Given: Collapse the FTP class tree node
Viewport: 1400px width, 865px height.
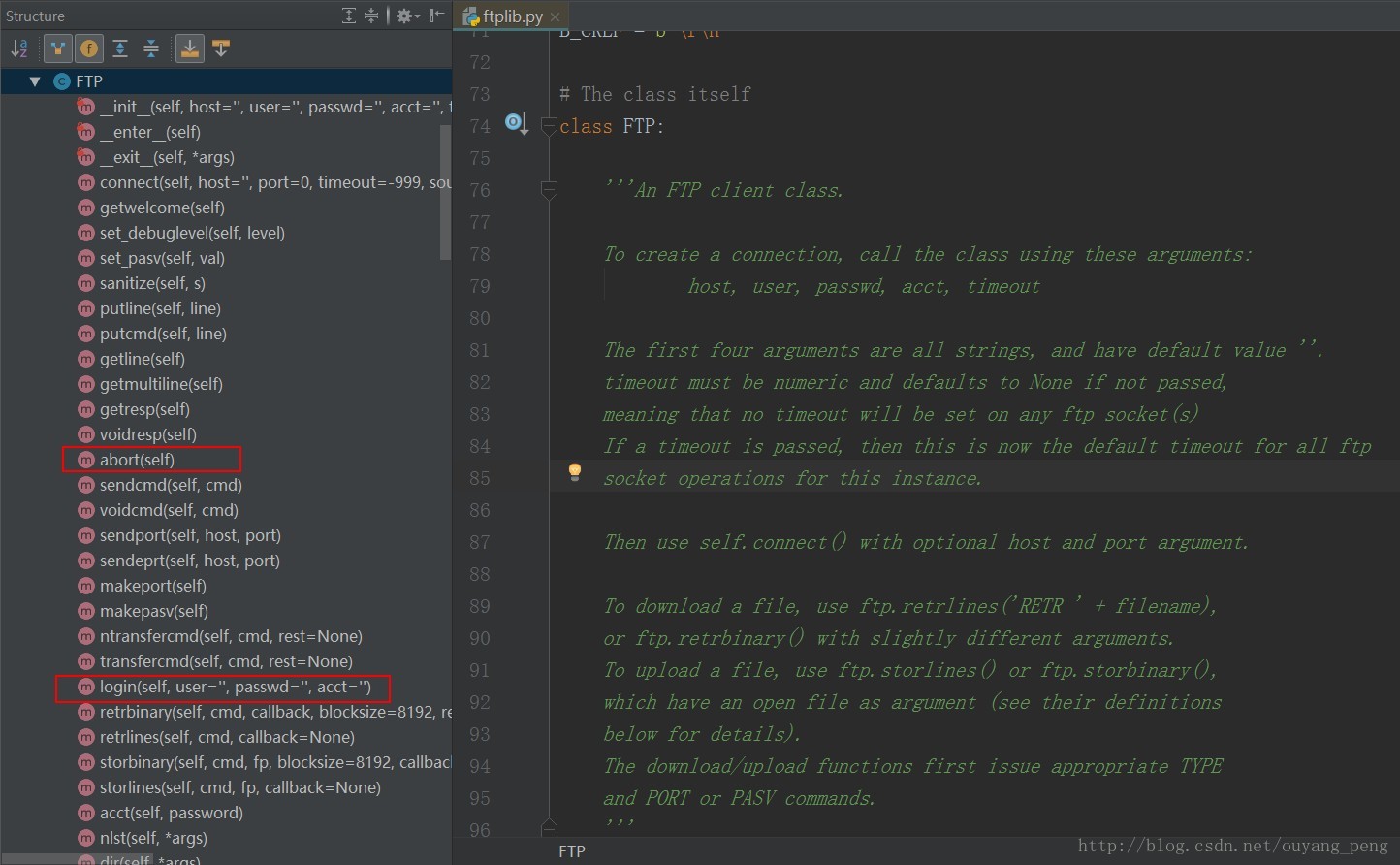Looking at the screenshot, I should (x=35, y=81).
